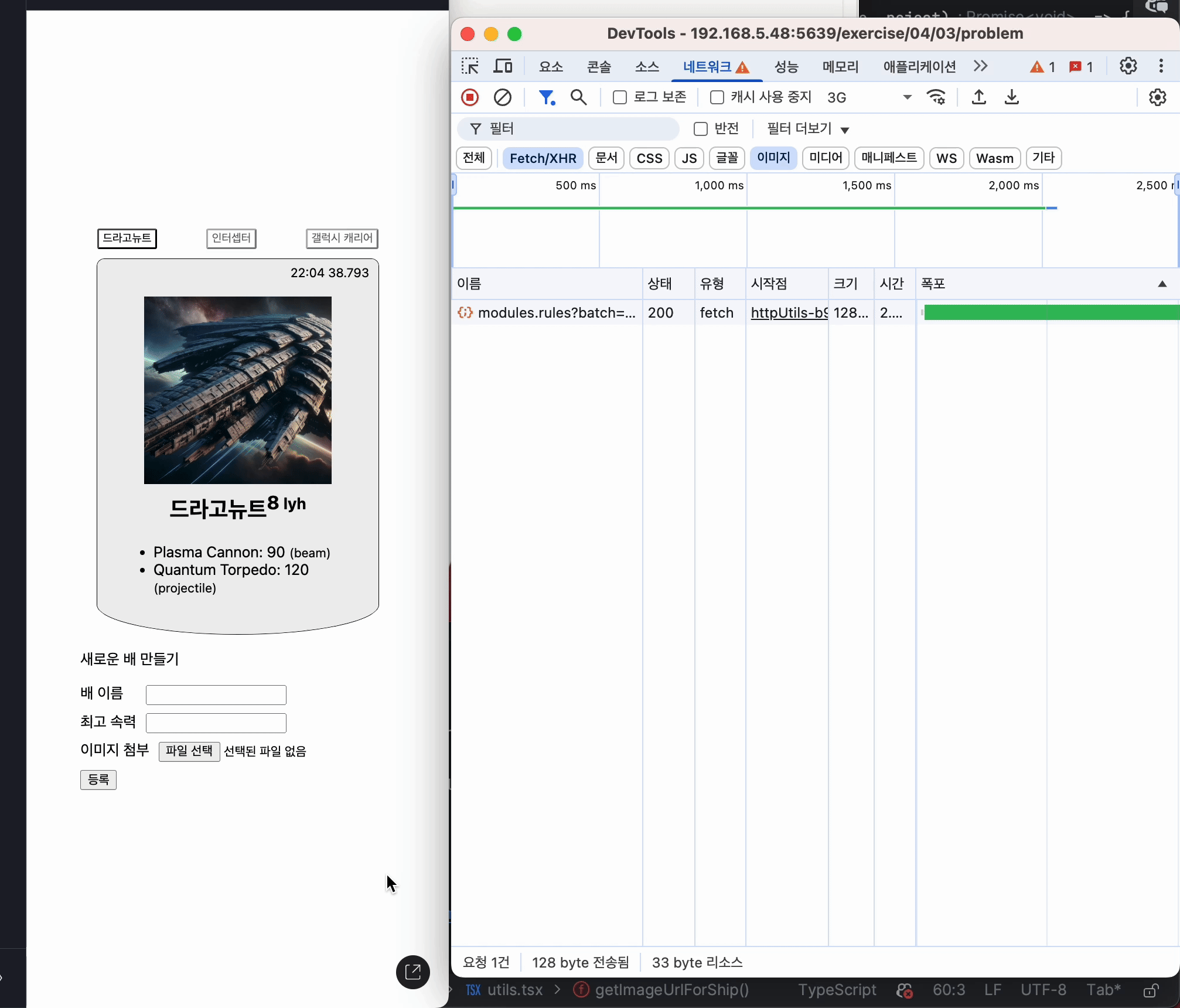Toggle the JS filter chip
Screen dimensions: 1180x1008
coord(689,158)
